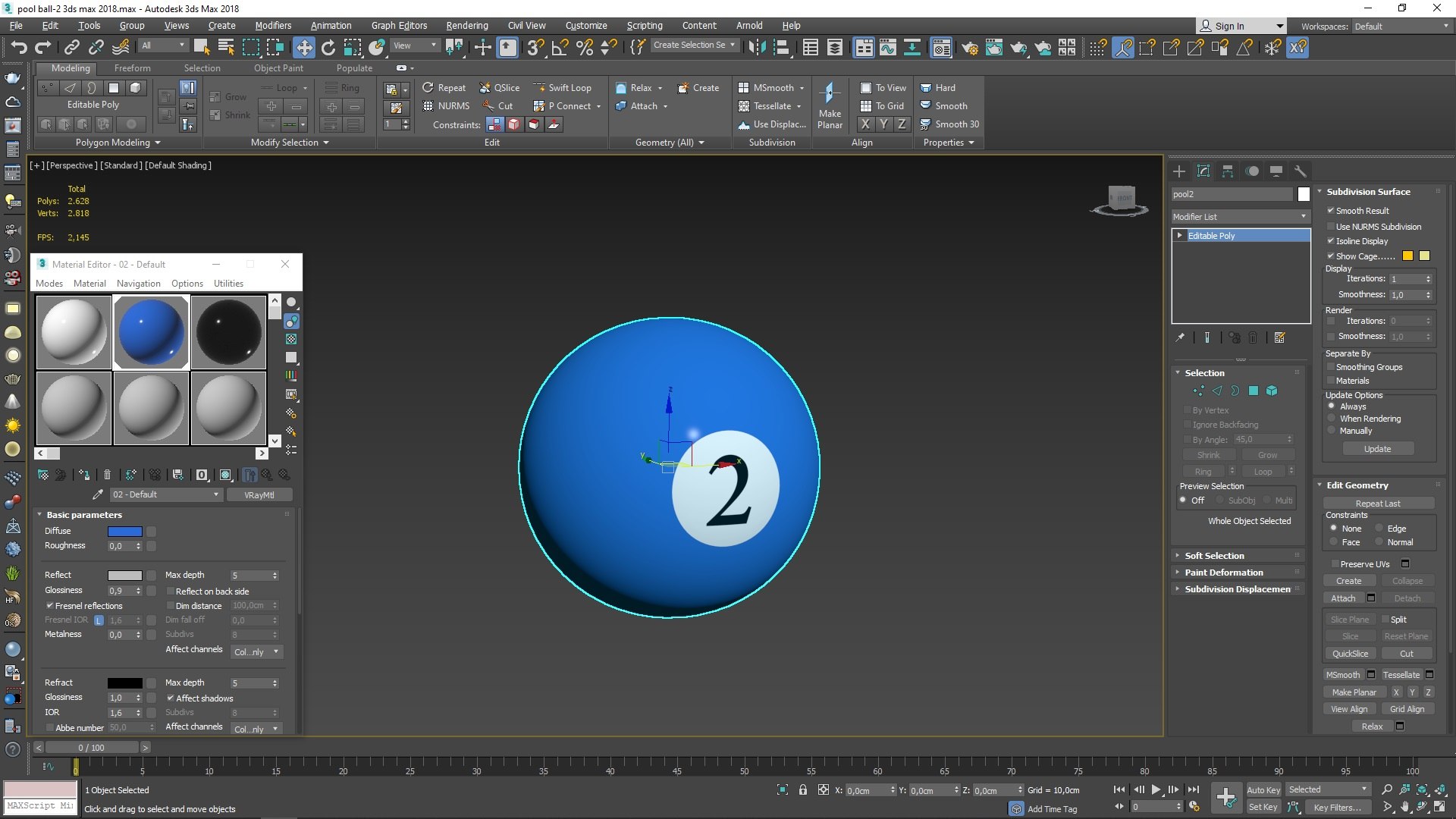1456x819 pixels.
Task: Toggle the Isoline Display checkbox
Action: point(1331,241)
